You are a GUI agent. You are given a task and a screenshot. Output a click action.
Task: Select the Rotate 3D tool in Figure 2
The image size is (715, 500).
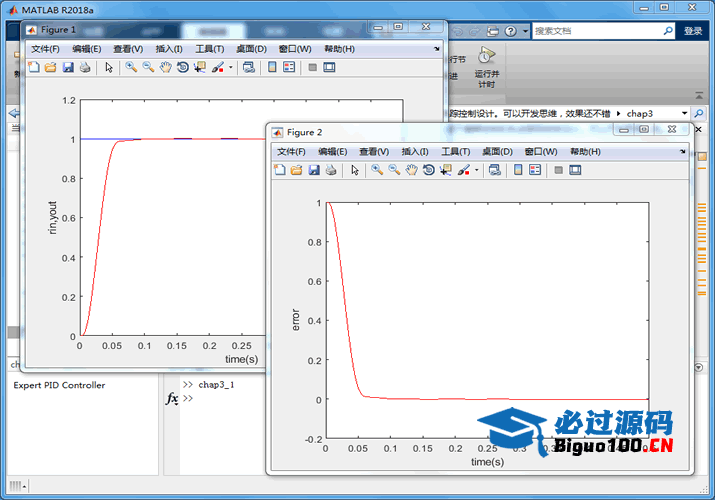pos(428,170)
